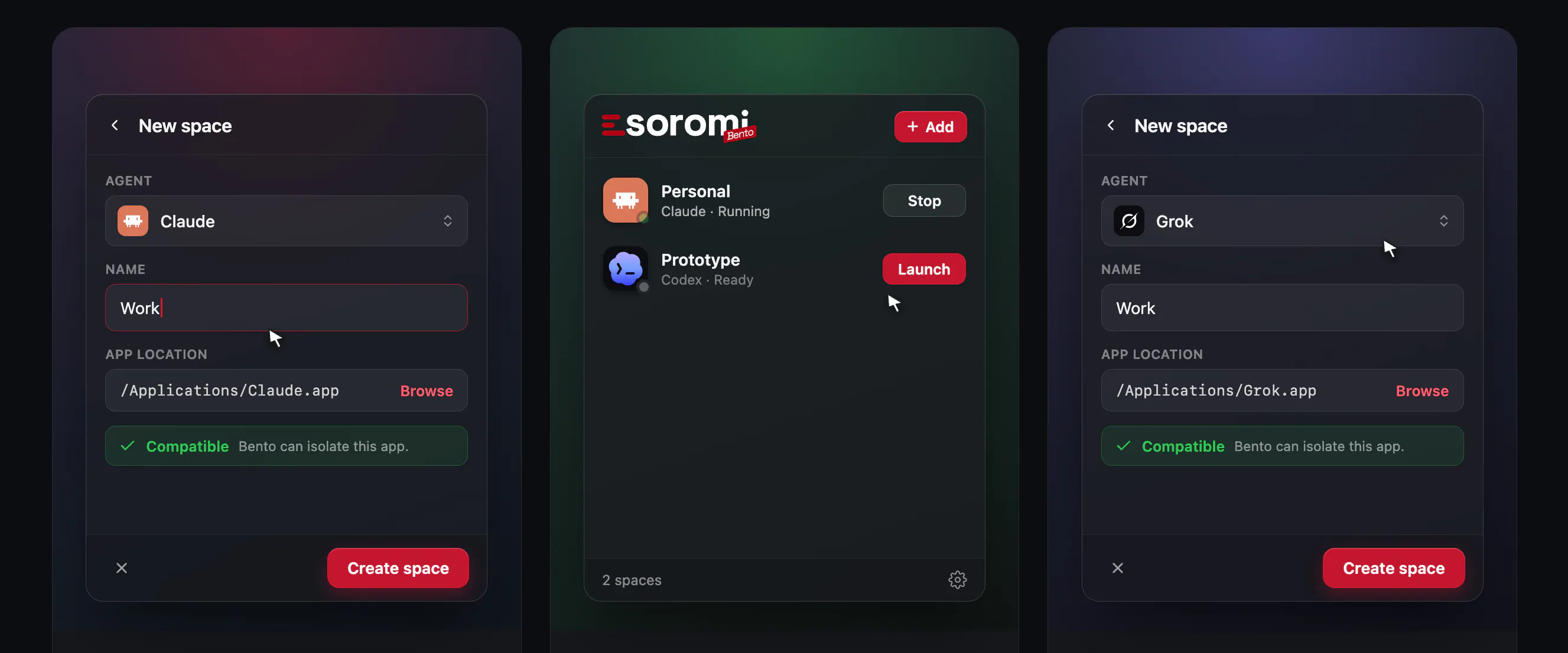Select the Personal space name
The image size is (1568, 653).
click(x=695, y=191)
